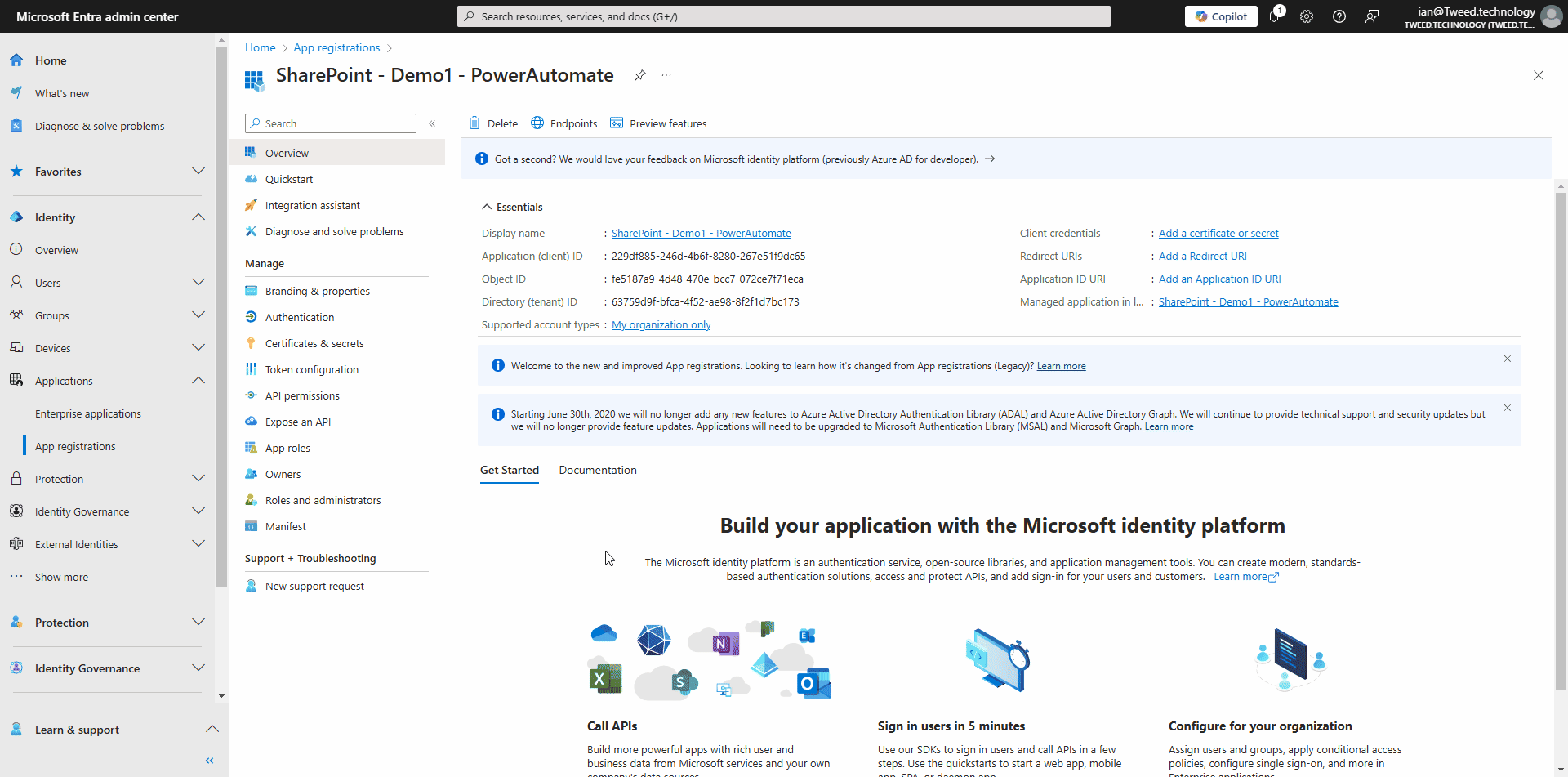Select the Get Started tab
The width and height of the screenshot is (1568, 777).
point(509,470)
